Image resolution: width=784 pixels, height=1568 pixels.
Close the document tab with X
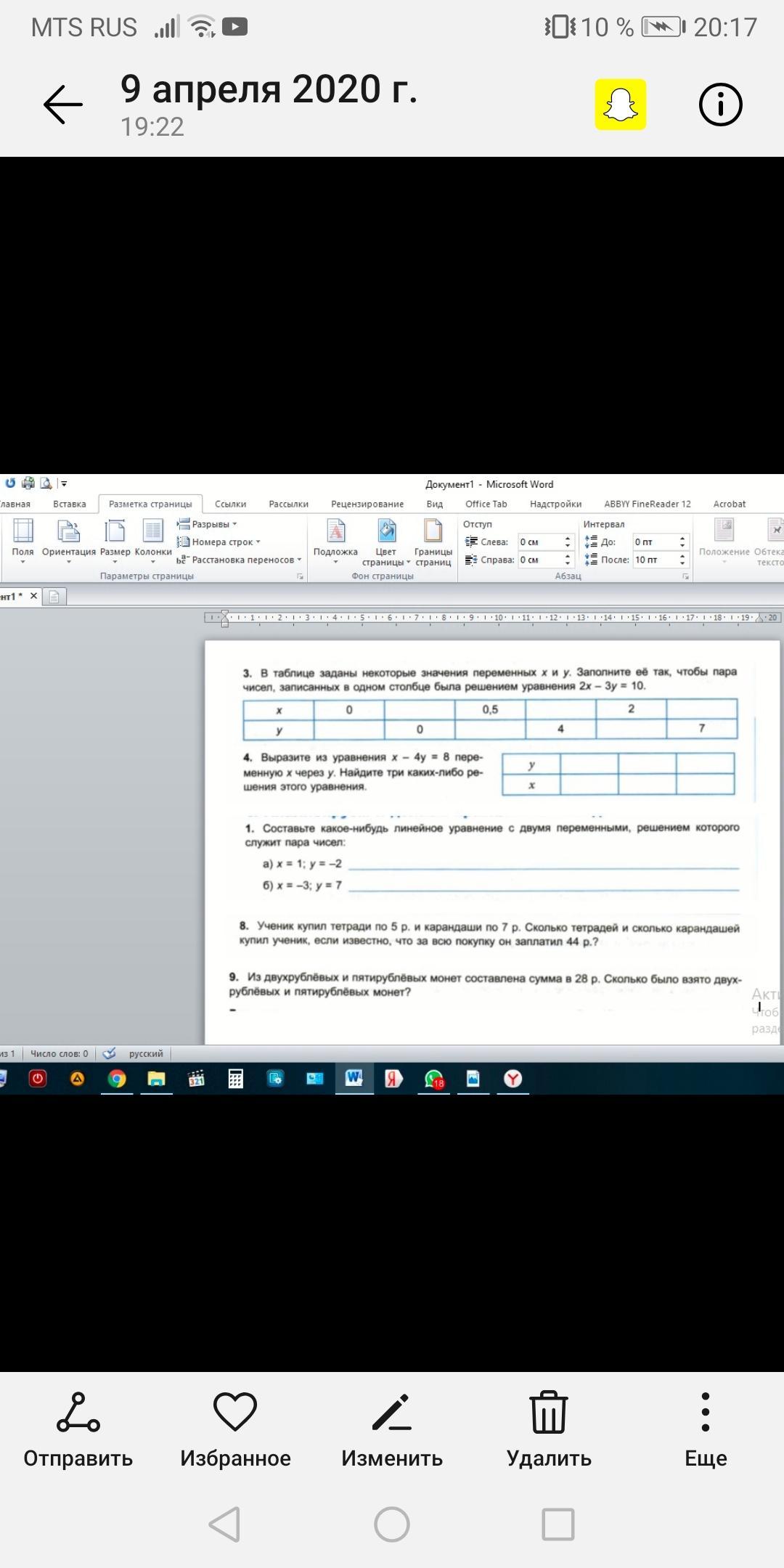click(x=33, y=596)
